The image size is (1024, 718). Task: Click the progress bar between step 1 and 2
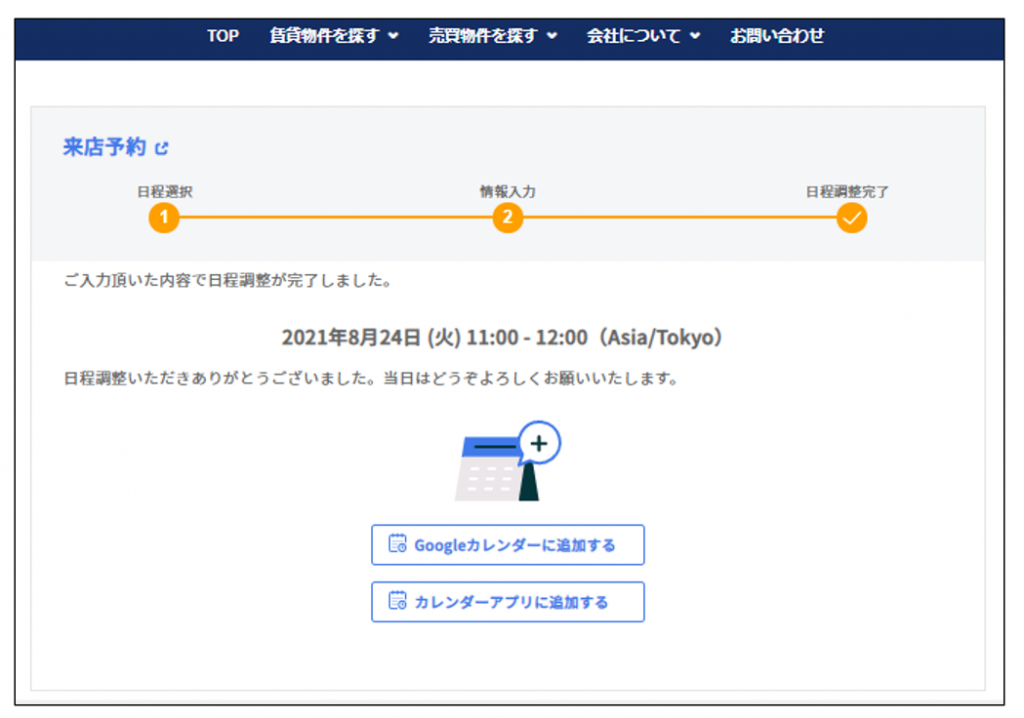coord(335,217)
